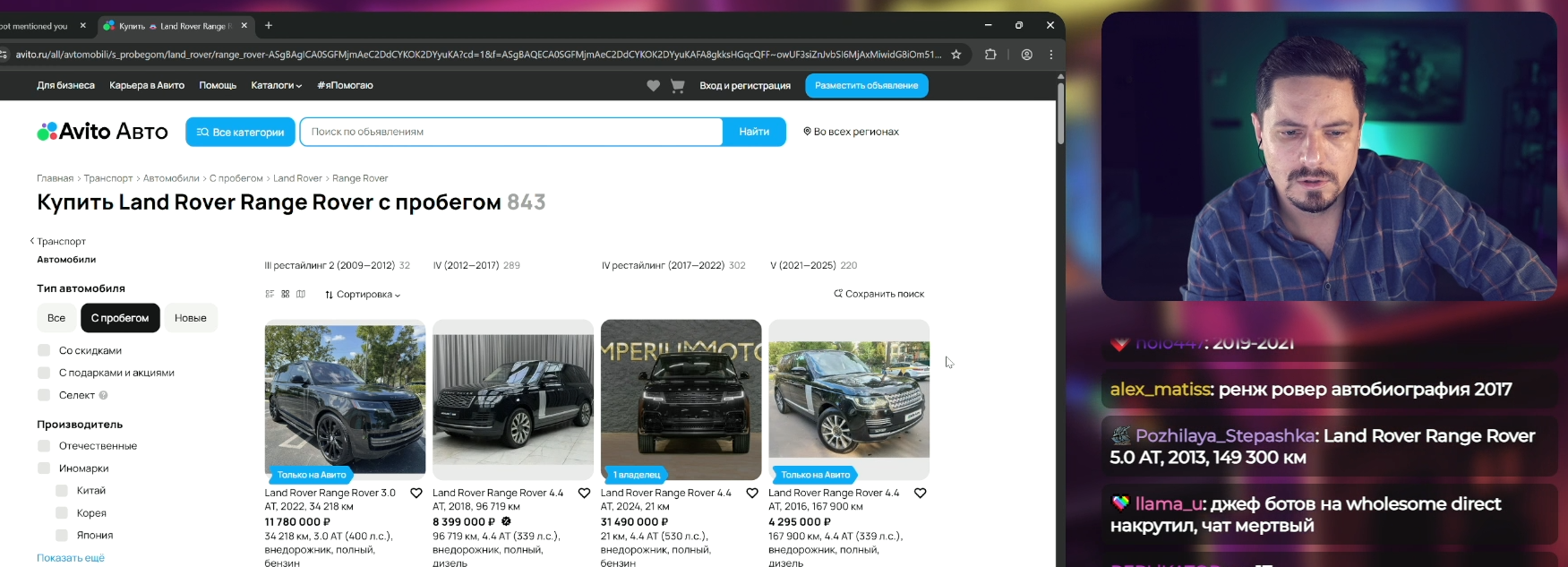The image size is (1568, 567).
Task: Select the 'С пробегом' car type option
Action: pos(120,318)
